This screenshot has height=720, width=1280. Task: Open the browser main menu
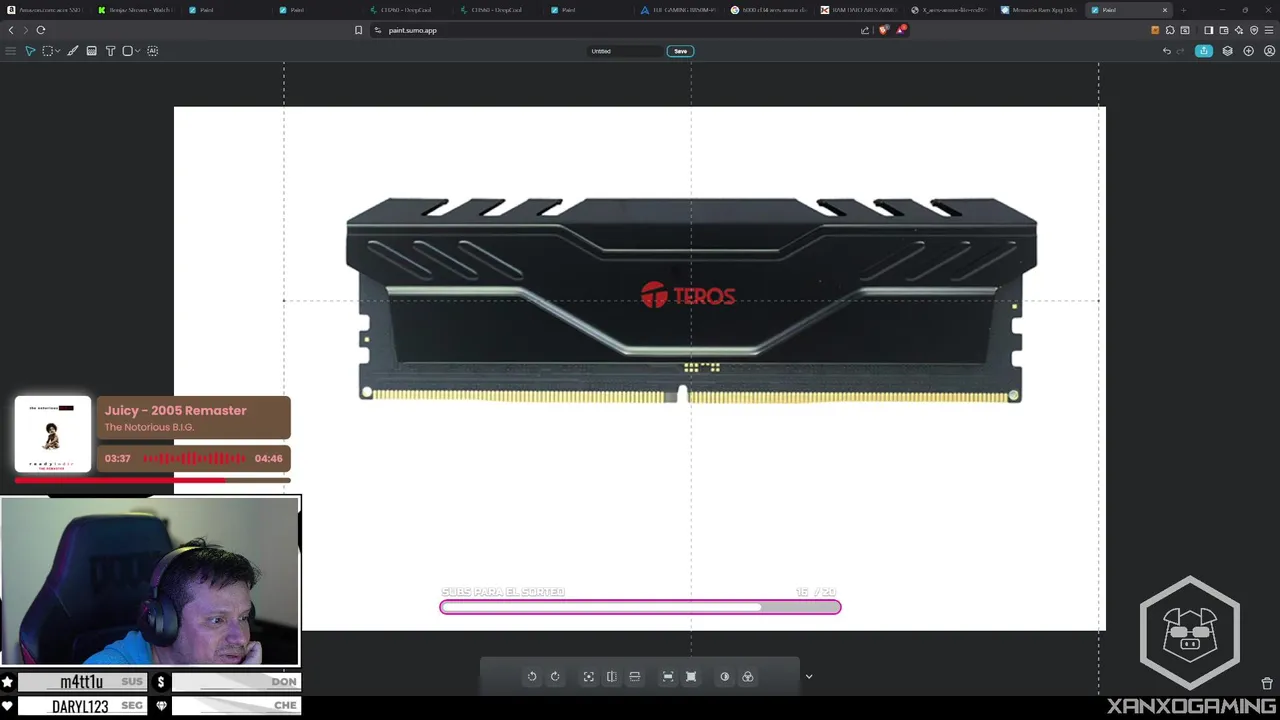coord(1269,30)
